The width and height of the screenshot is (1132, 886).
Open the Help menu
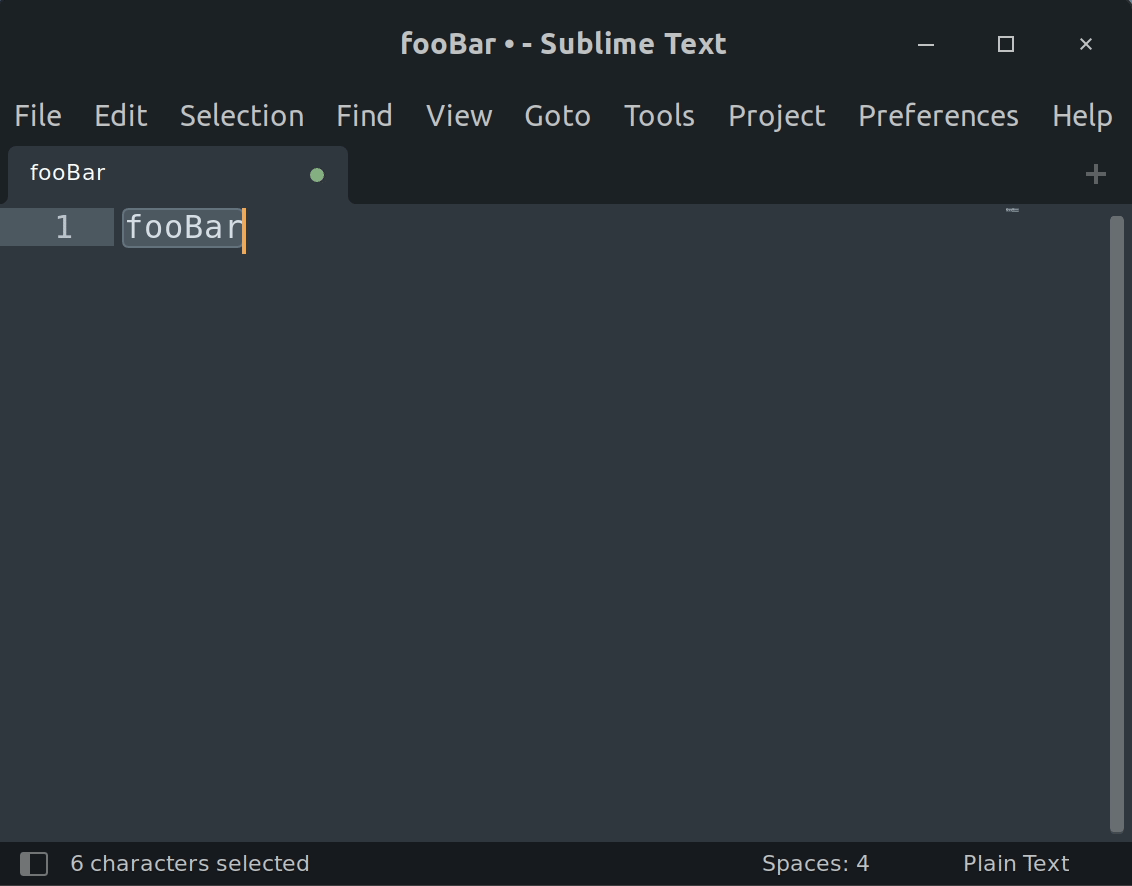point(1082,116)
